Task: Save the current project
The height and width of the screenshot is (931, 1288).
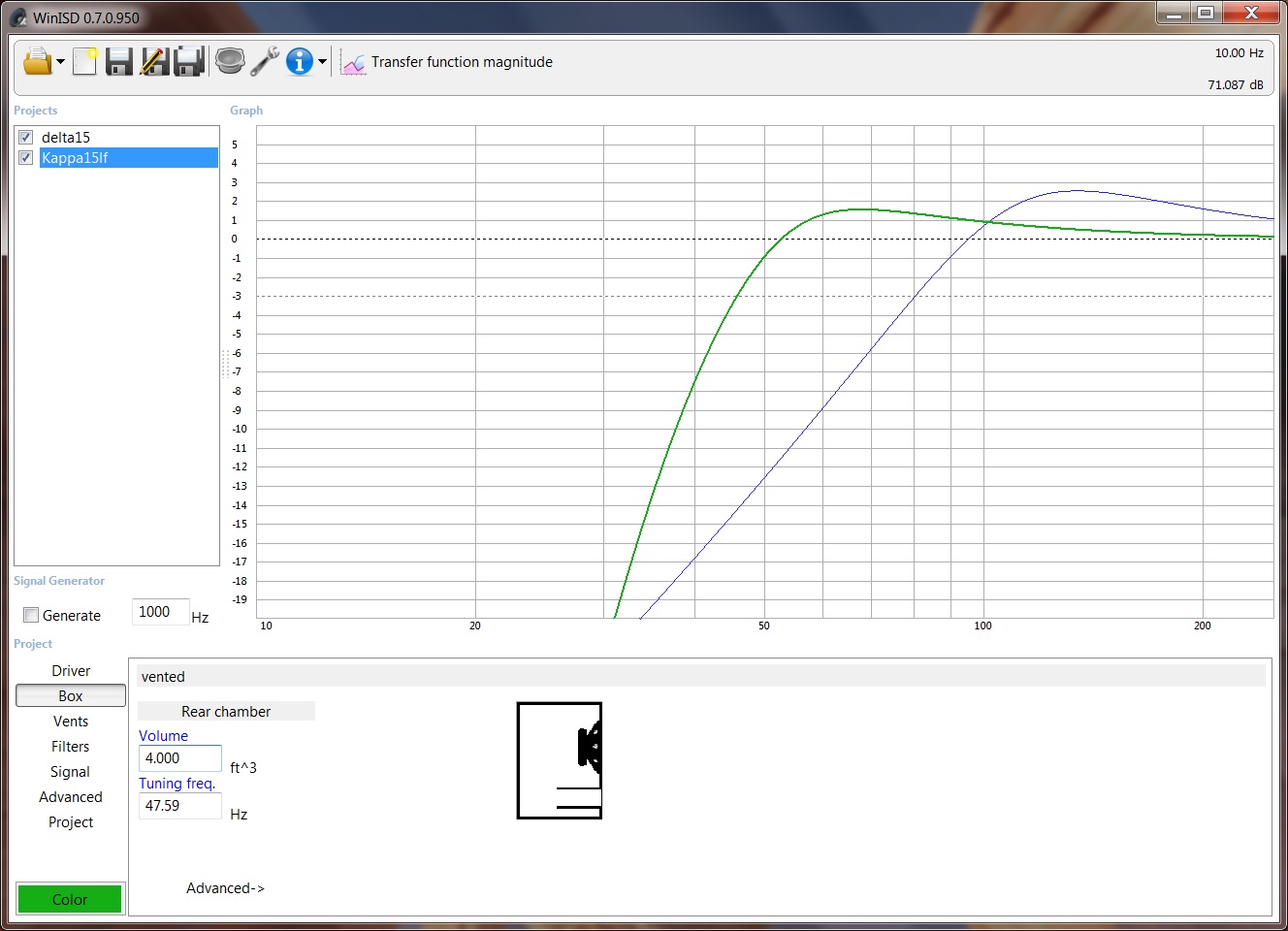Action: 119,61
